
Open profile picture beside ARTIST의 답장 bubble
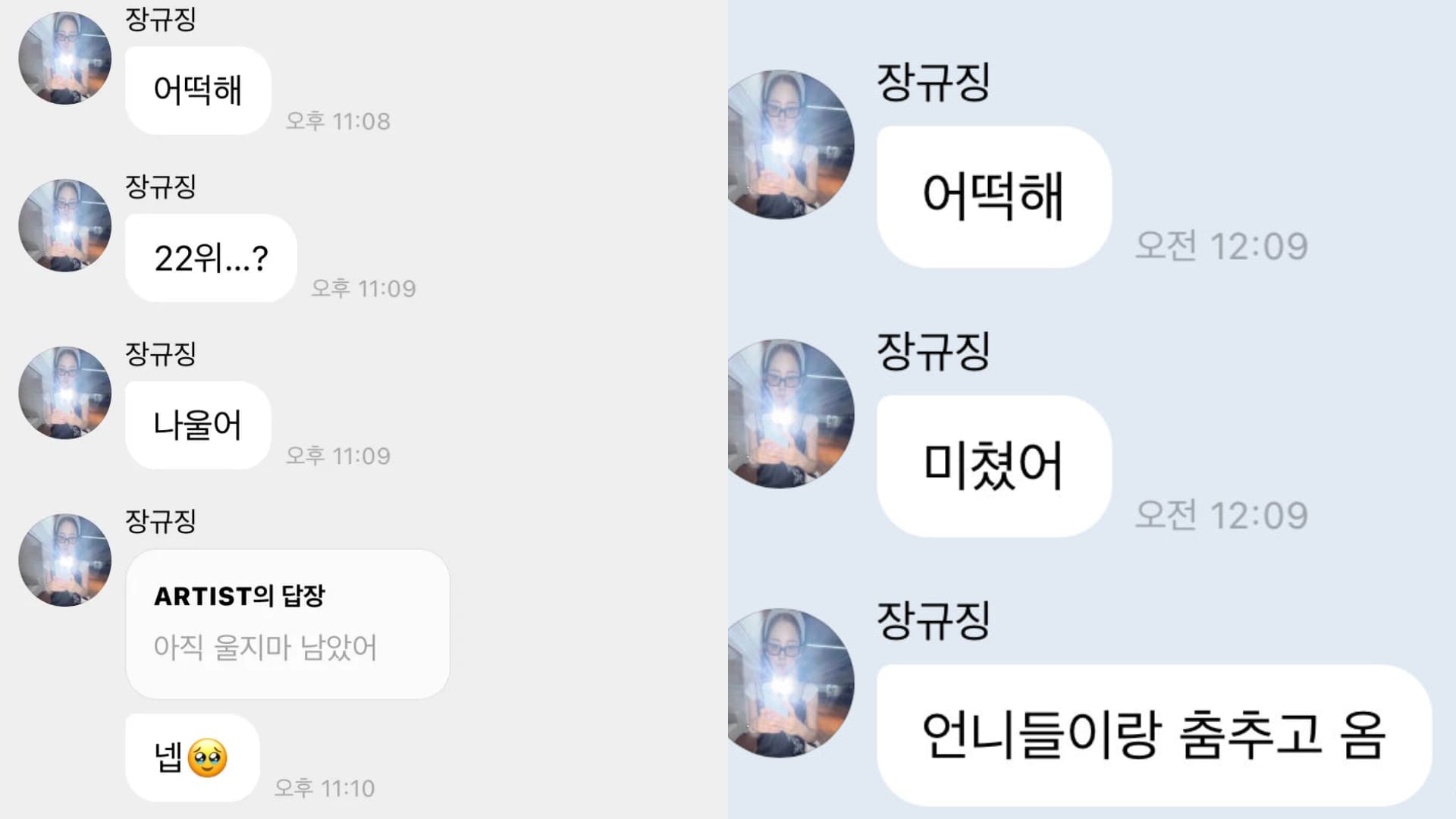(65, 560)
